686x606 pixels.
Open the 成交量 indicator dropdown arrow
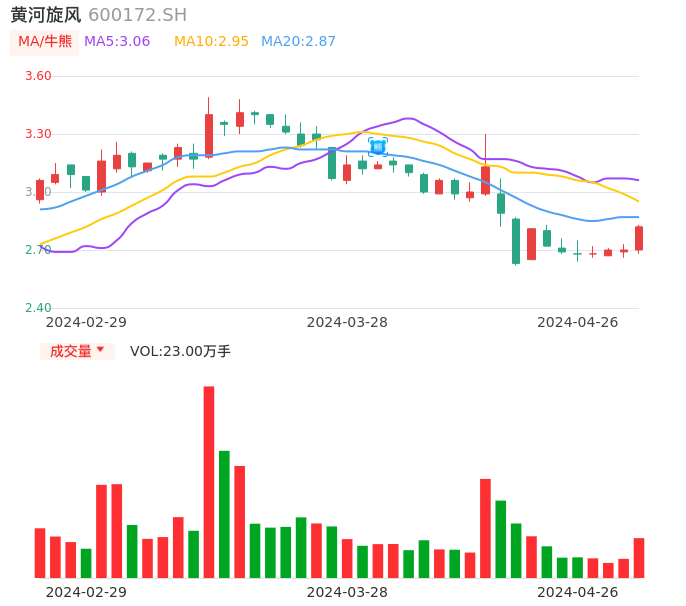click(x=100, y=350)
